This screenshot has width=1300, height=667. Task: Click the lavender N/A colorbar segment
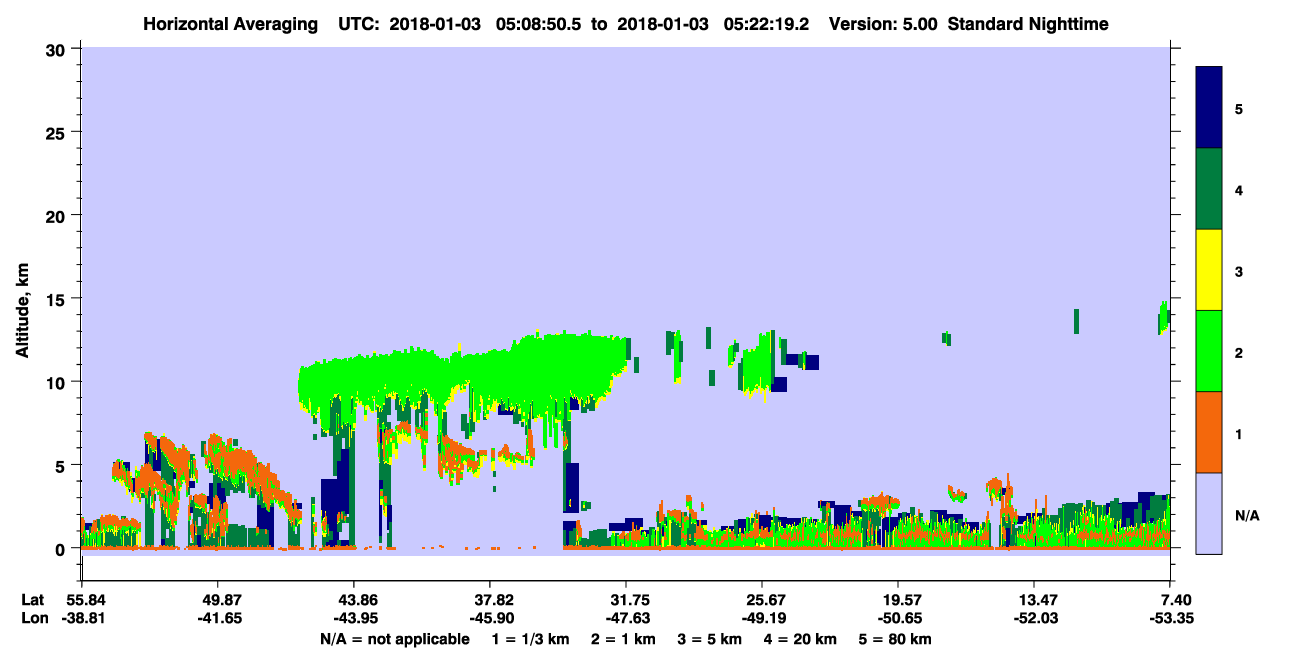(1209, 513)
